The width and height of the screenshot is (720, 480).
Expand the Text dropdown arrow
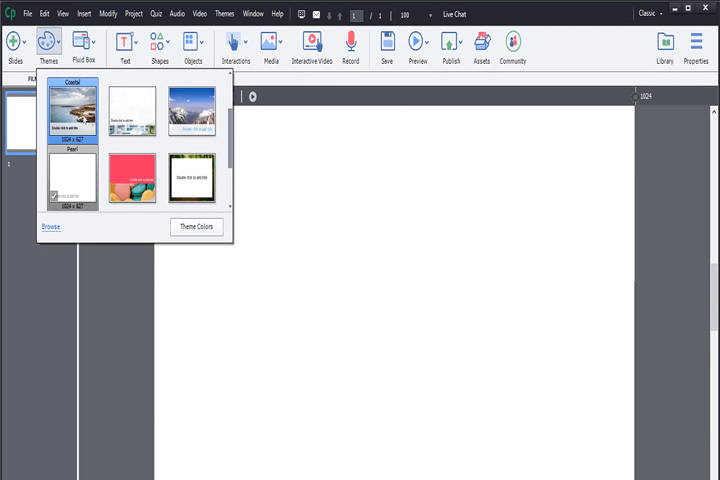[136, 42]
